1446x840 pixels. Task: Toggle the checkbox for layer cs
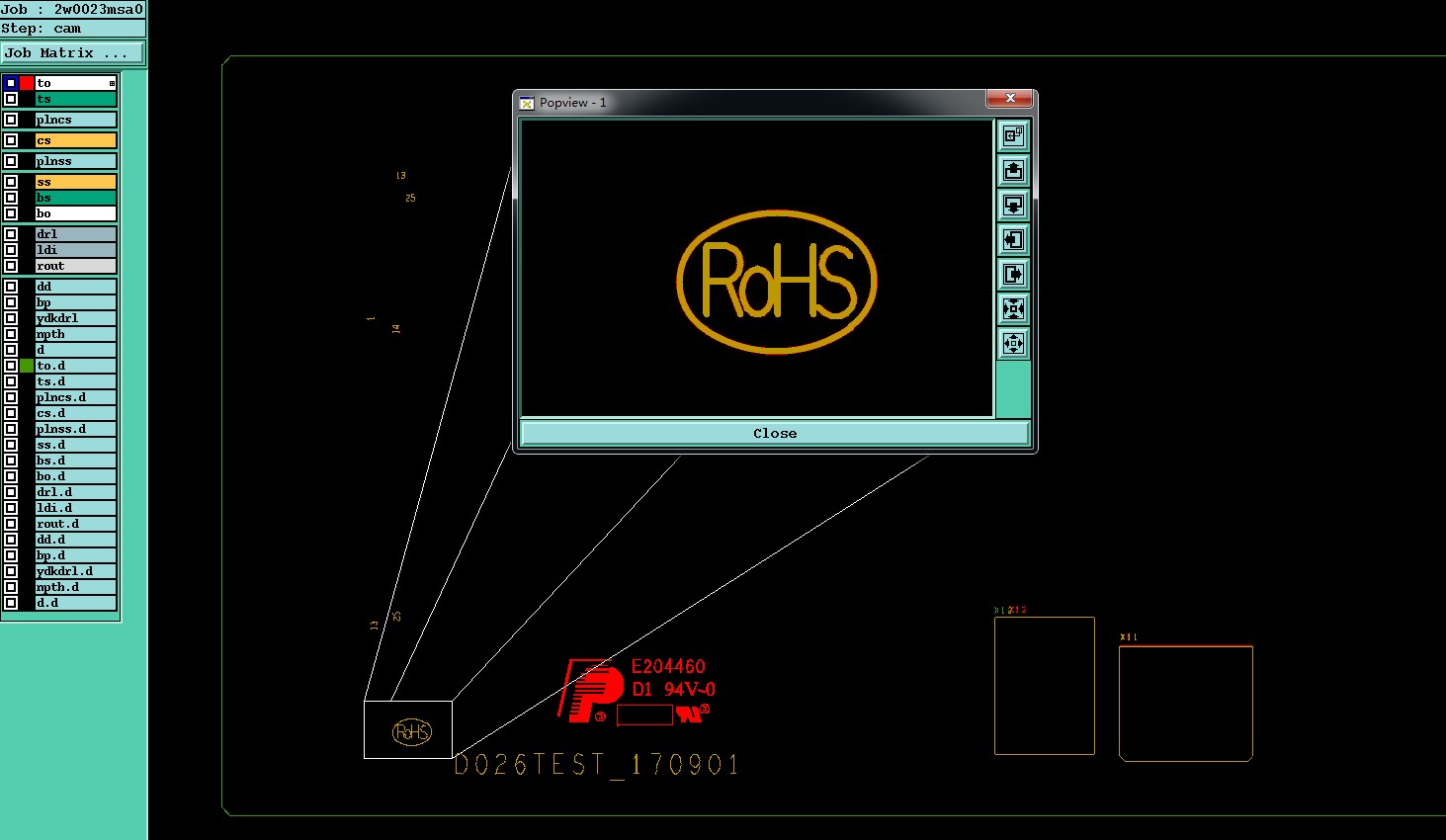pos(11,140)
